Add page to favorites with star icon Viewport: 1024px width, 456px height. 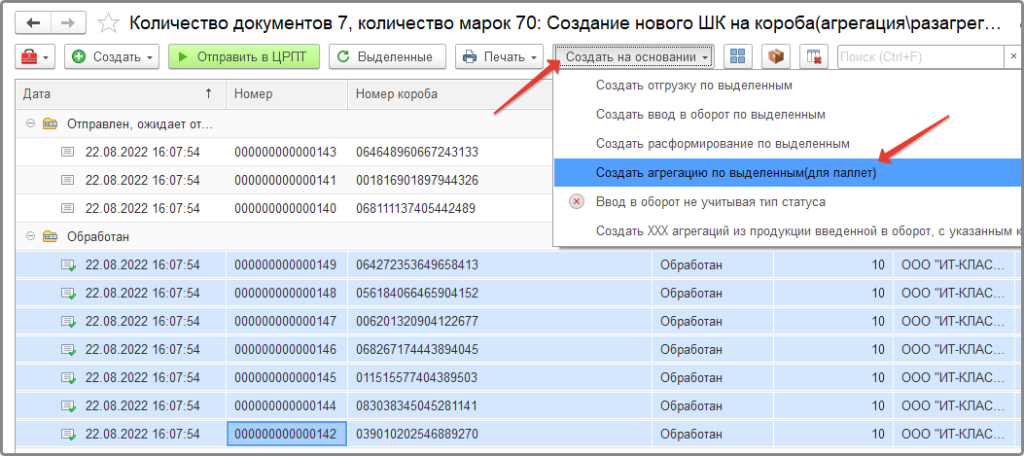[108, 24]
